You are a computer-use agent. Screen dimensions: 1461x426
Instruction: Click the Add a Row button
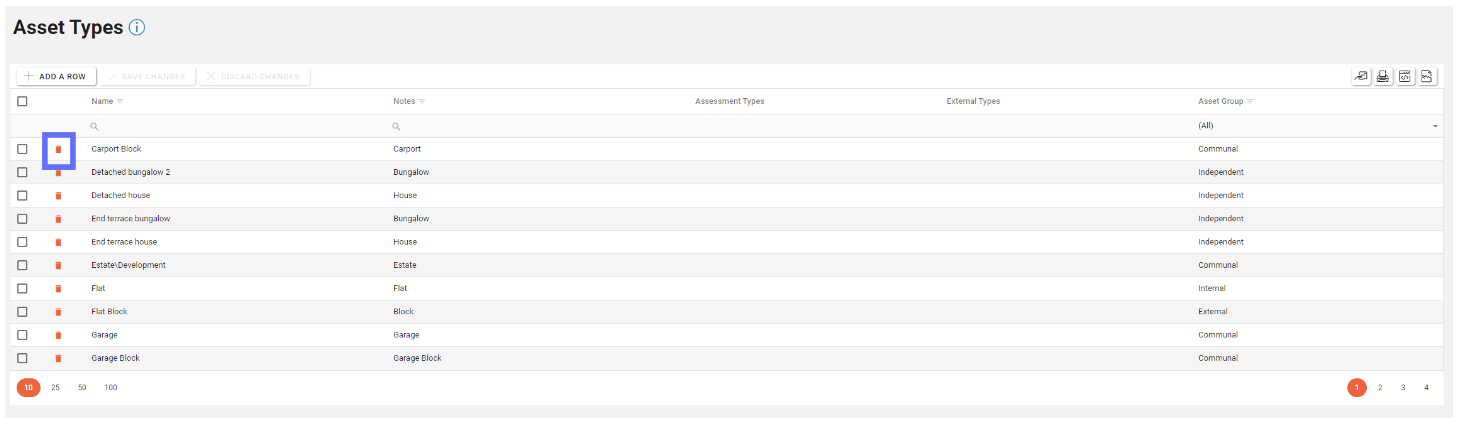tap(55, 76)
